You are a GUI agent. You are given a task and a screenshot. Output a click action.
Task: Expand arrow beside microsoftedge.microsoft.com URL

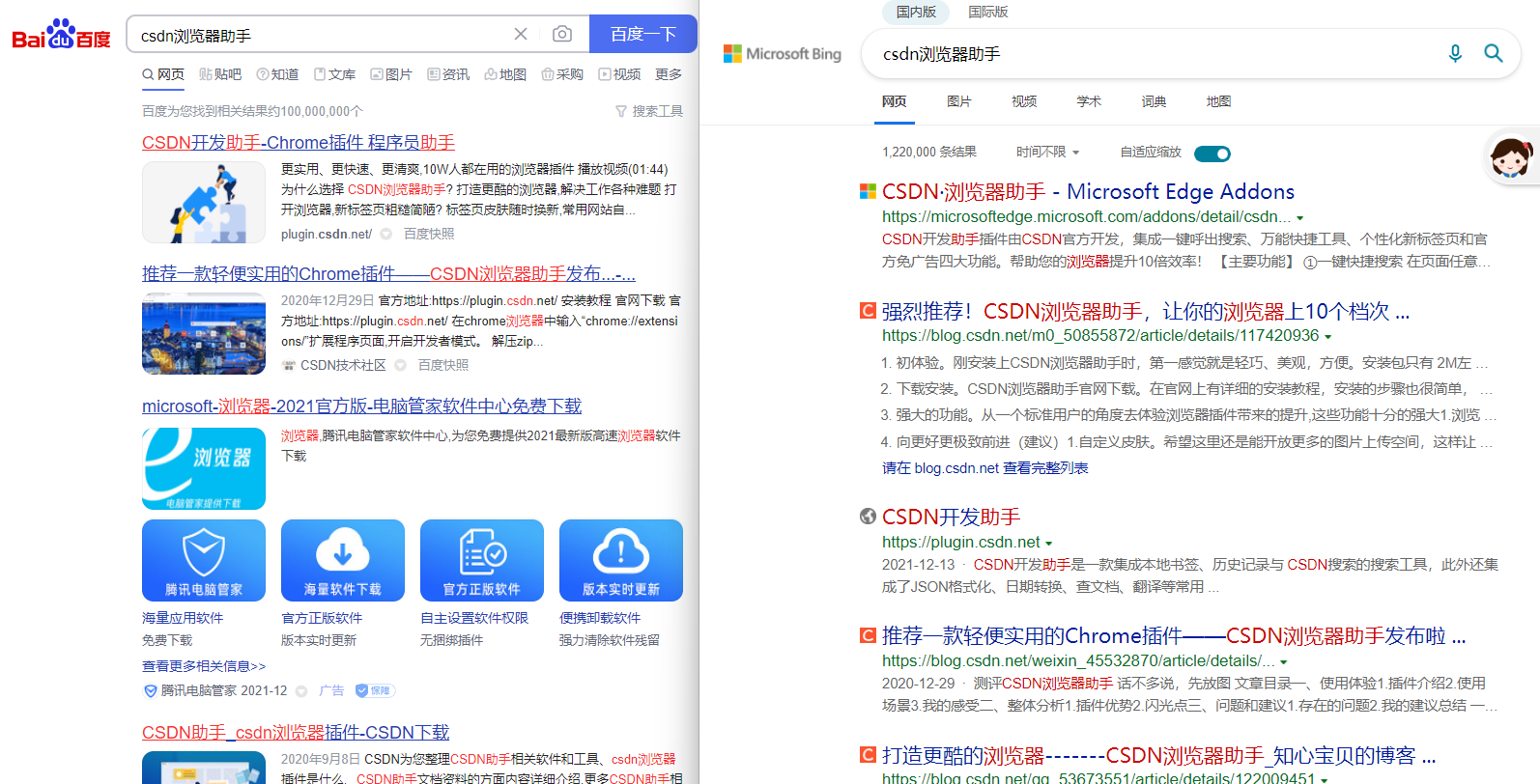coord(1300,218)
